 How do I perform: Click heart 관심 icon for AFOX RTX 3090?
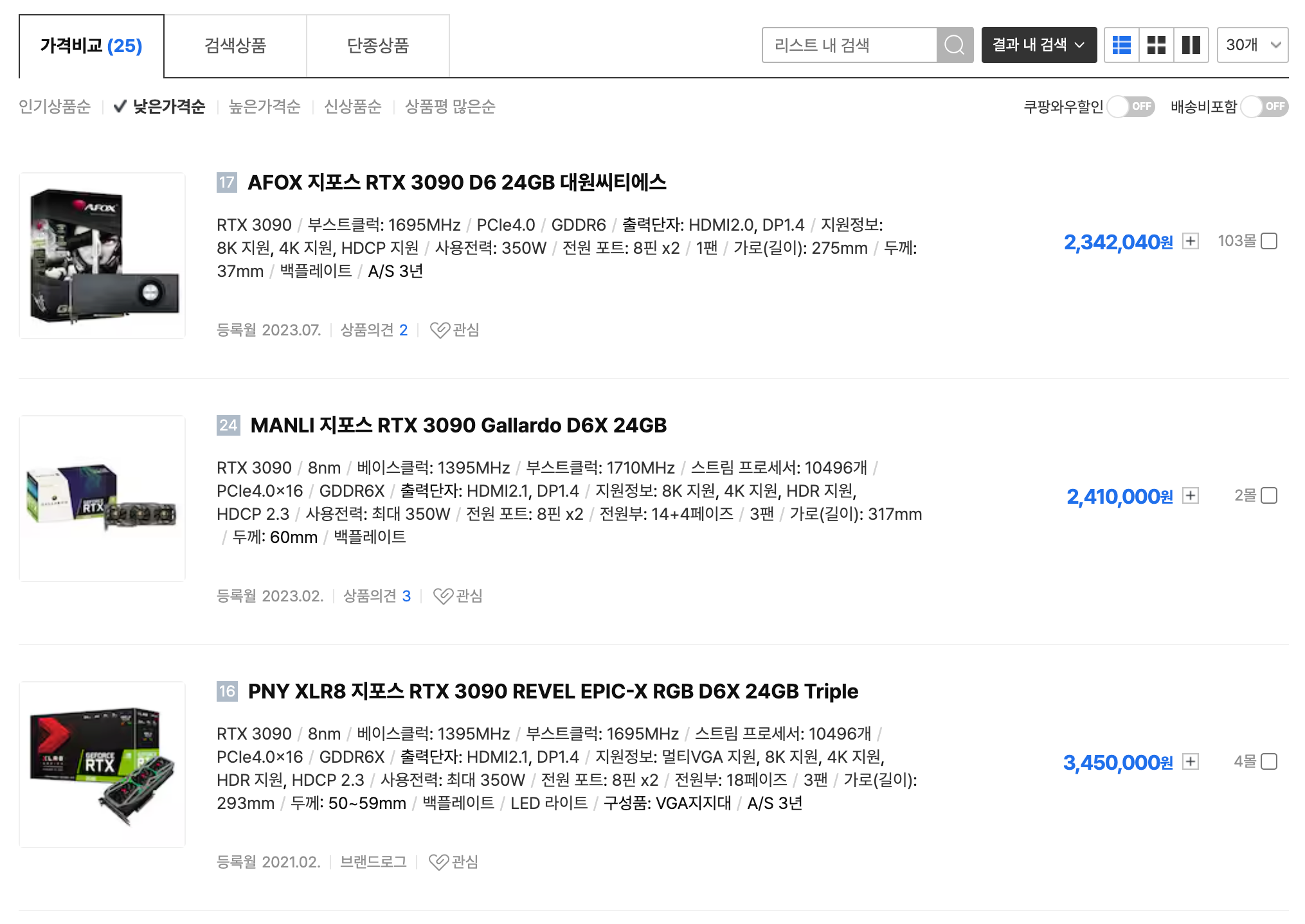click(x=440, y=330)
